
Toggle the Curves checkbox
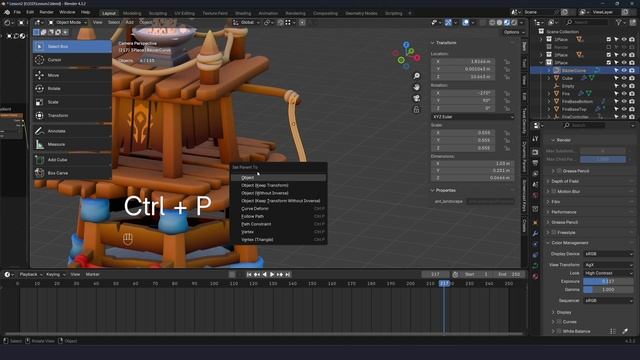tap(559, 322)
